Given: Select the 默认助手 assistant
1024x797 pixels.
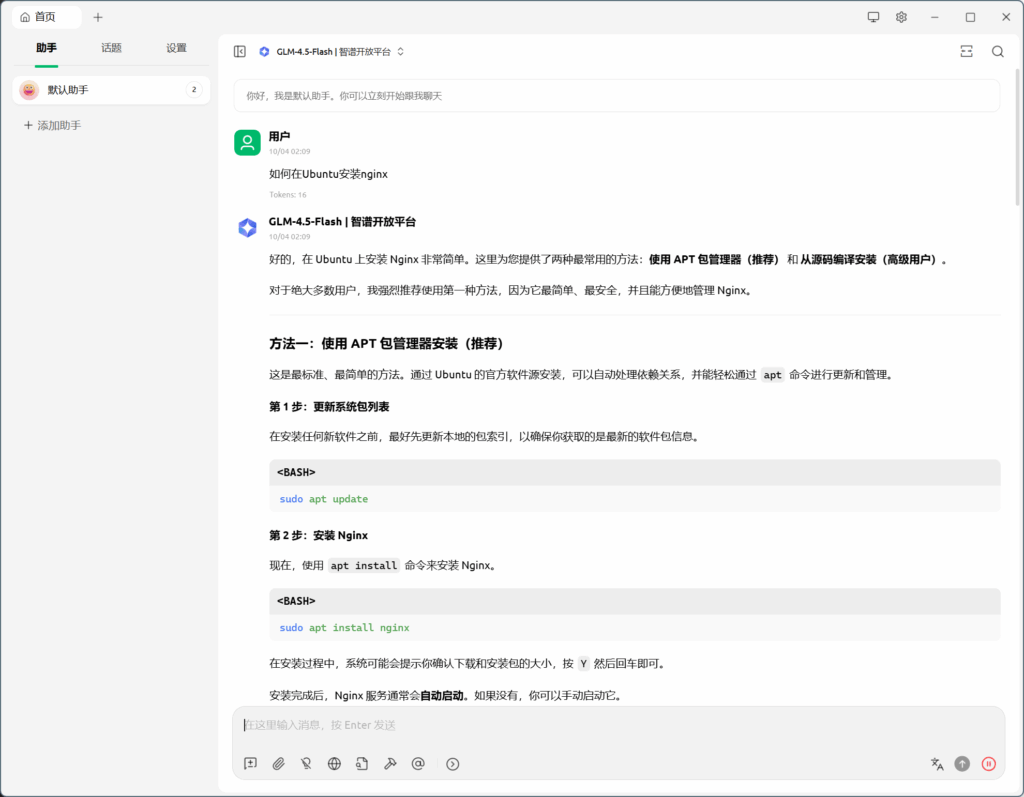Looking at the screenshot, I should tap(100, 90).
